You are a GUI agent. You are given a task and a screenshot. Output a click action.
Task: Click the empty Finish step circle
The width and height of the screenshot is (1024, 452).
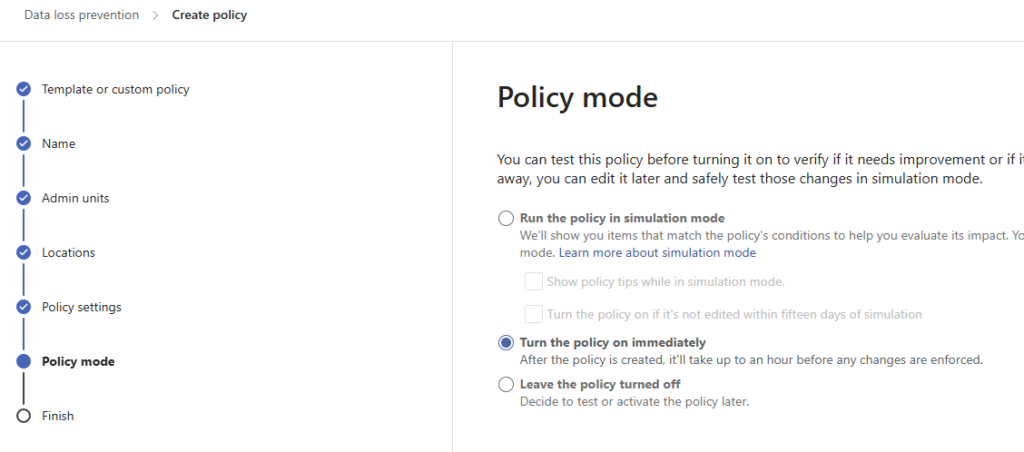(24, 416)
